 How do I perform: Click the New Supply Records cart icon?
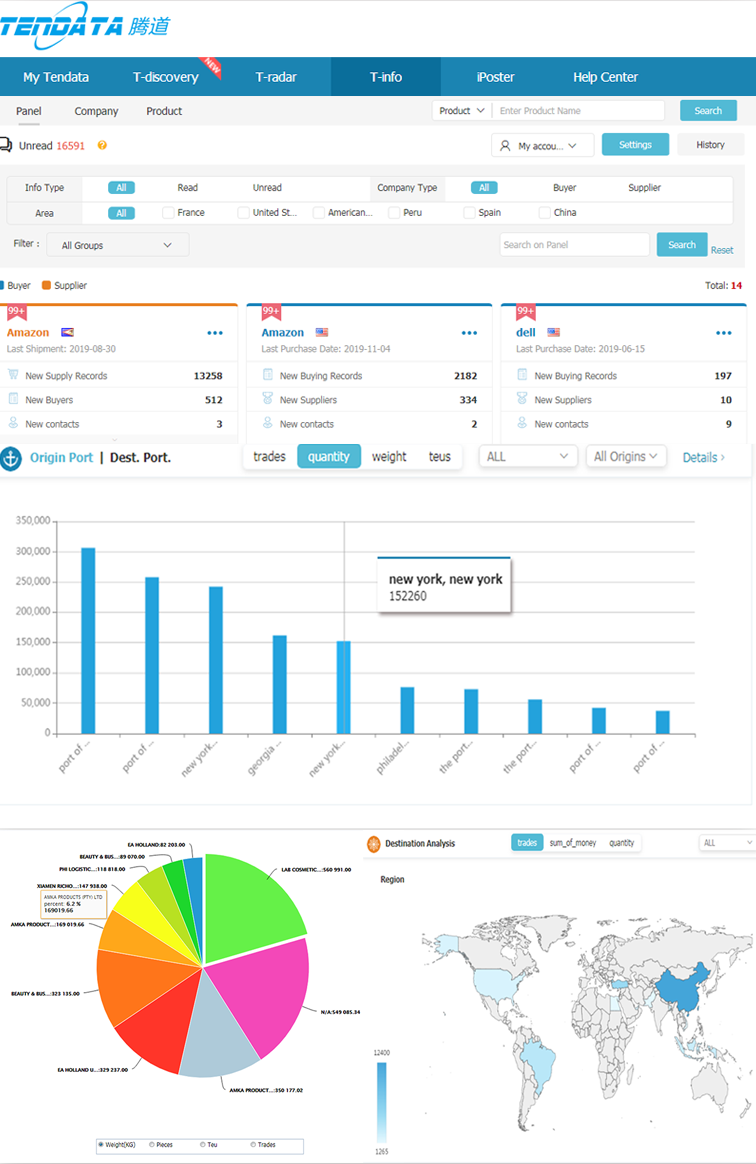[13, 375]
